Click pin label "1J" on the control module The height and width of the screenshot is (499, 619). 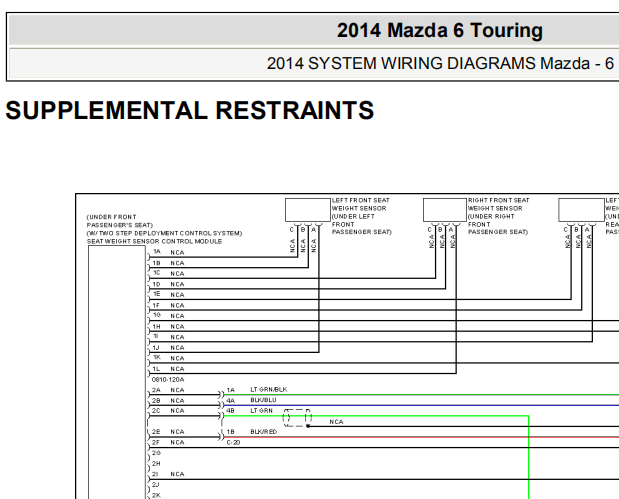click(156, 347)
